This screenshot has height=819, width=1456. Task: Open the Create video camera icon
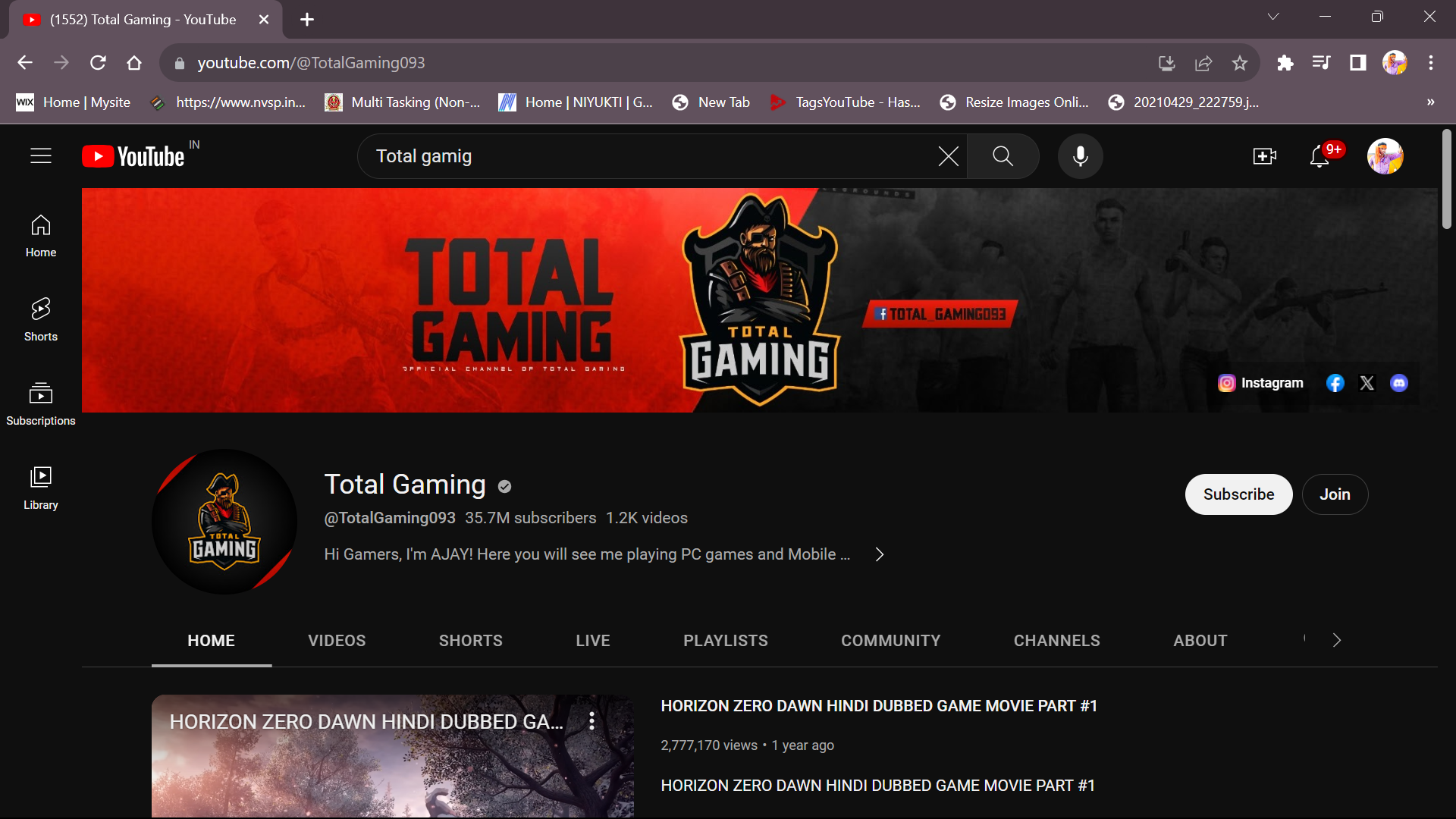tap(1264, 156)
